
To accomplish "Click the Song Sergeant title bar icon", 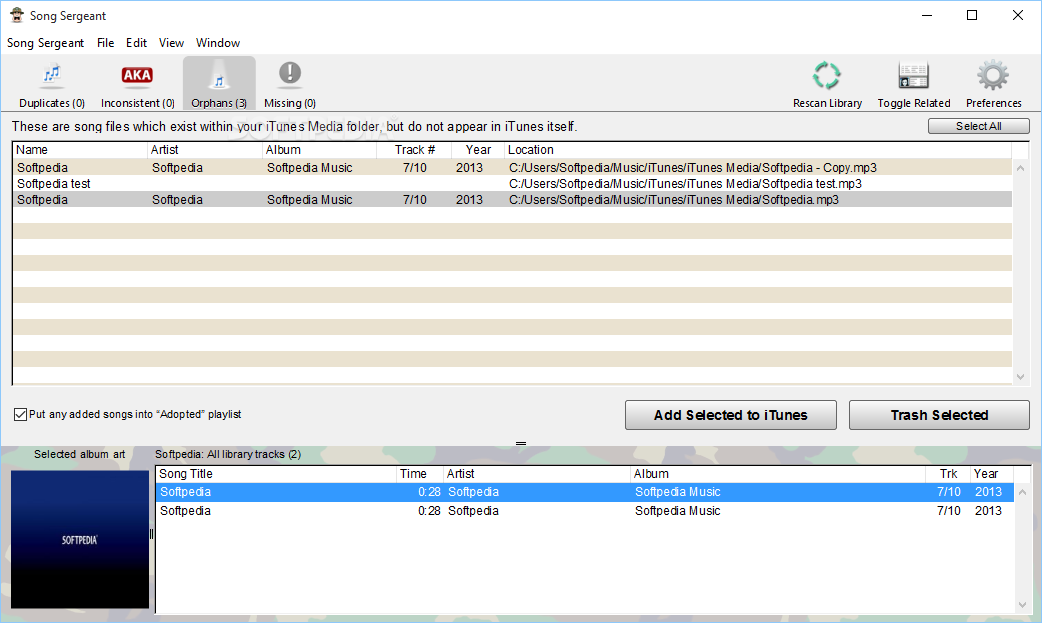I will [17, 15].
